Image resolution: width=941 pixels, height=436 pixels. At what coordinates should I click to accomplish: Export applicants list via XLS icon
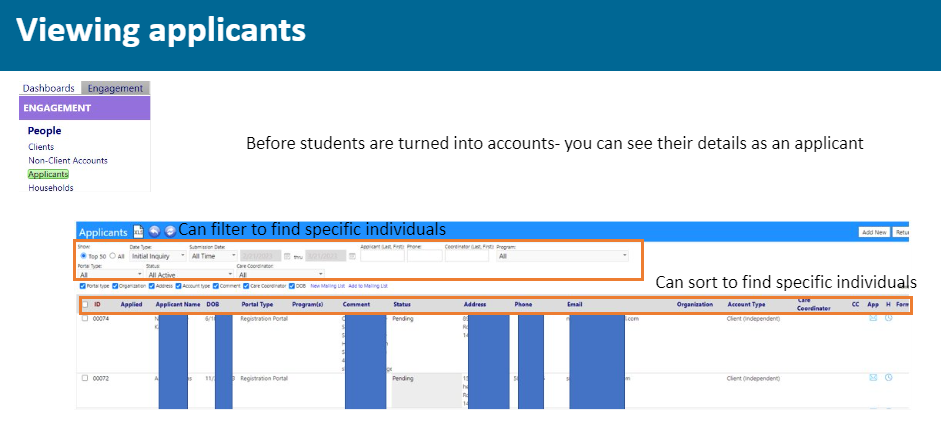click(138, 231)
